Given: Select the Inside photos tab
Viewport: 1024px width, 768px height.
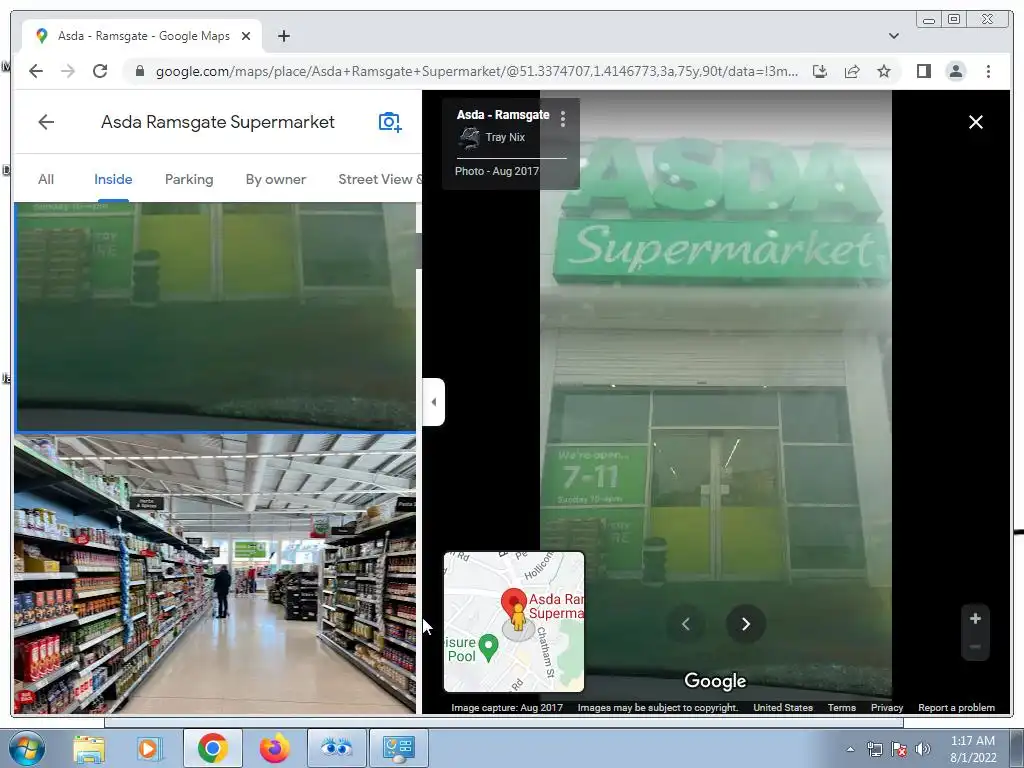Looking at the screenshot, I should point(113,180).
